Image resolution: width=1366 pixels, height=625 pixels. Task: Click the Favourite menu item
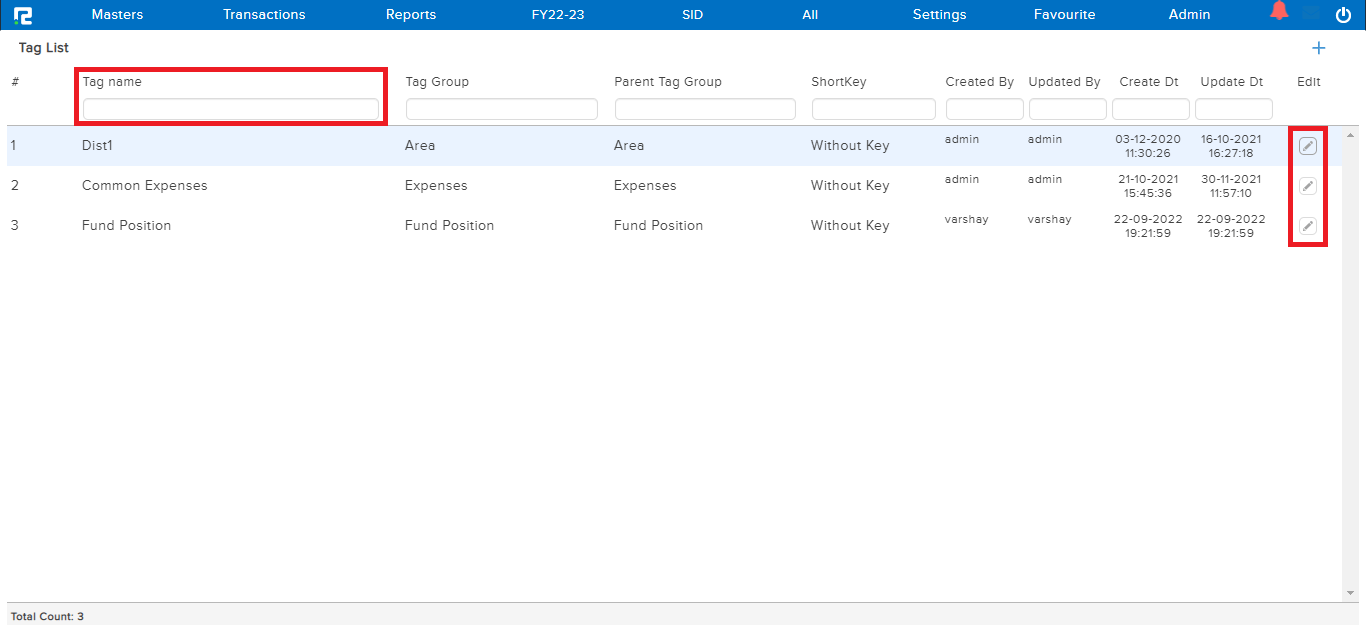[x=1064, y=15]
